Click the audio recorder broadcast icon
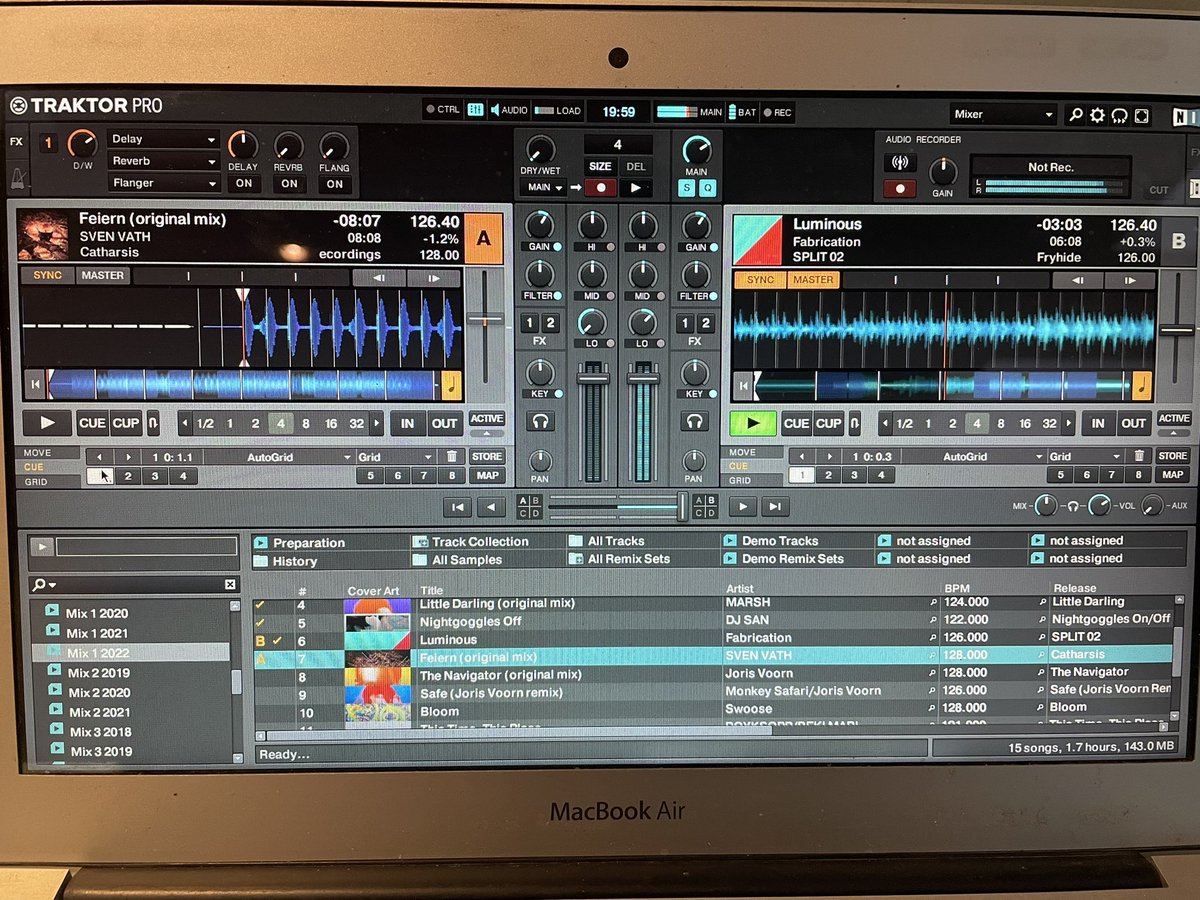The width and height of the screenshot is (1200, 900). click(900, 163)
